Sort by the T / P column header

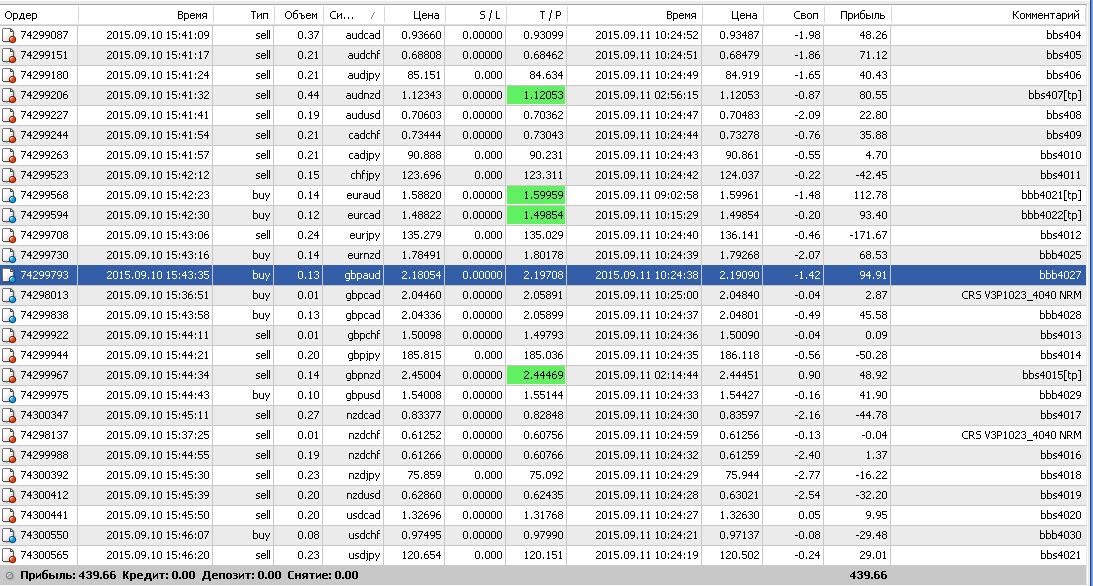tap(537, 15)
